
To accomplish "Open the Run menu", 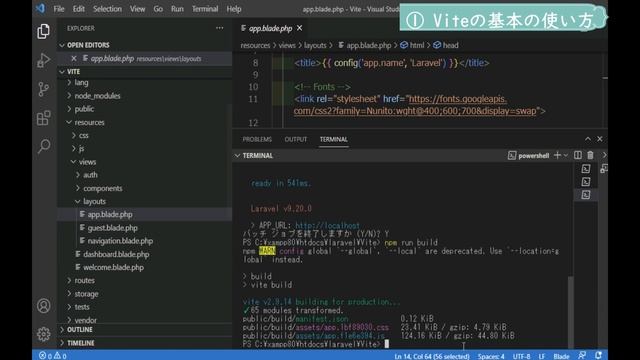I will click(177, 9).
